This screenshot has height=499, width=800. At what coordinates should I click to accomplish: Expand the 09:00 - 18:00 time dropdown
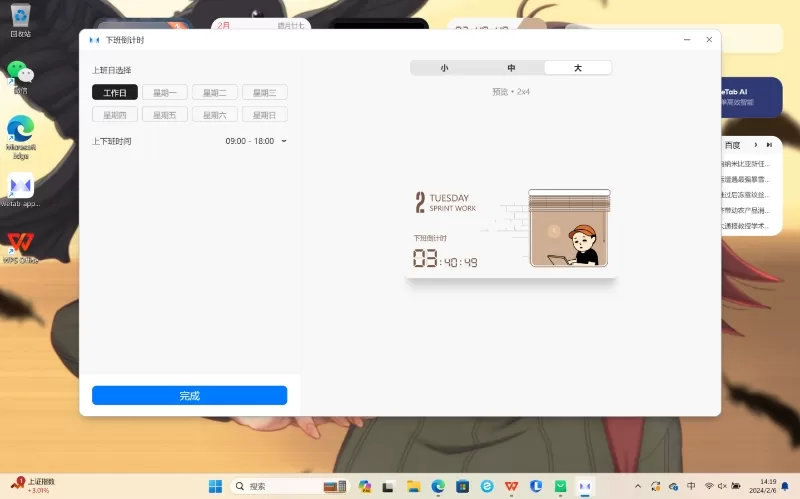click(x=256, y=141)
